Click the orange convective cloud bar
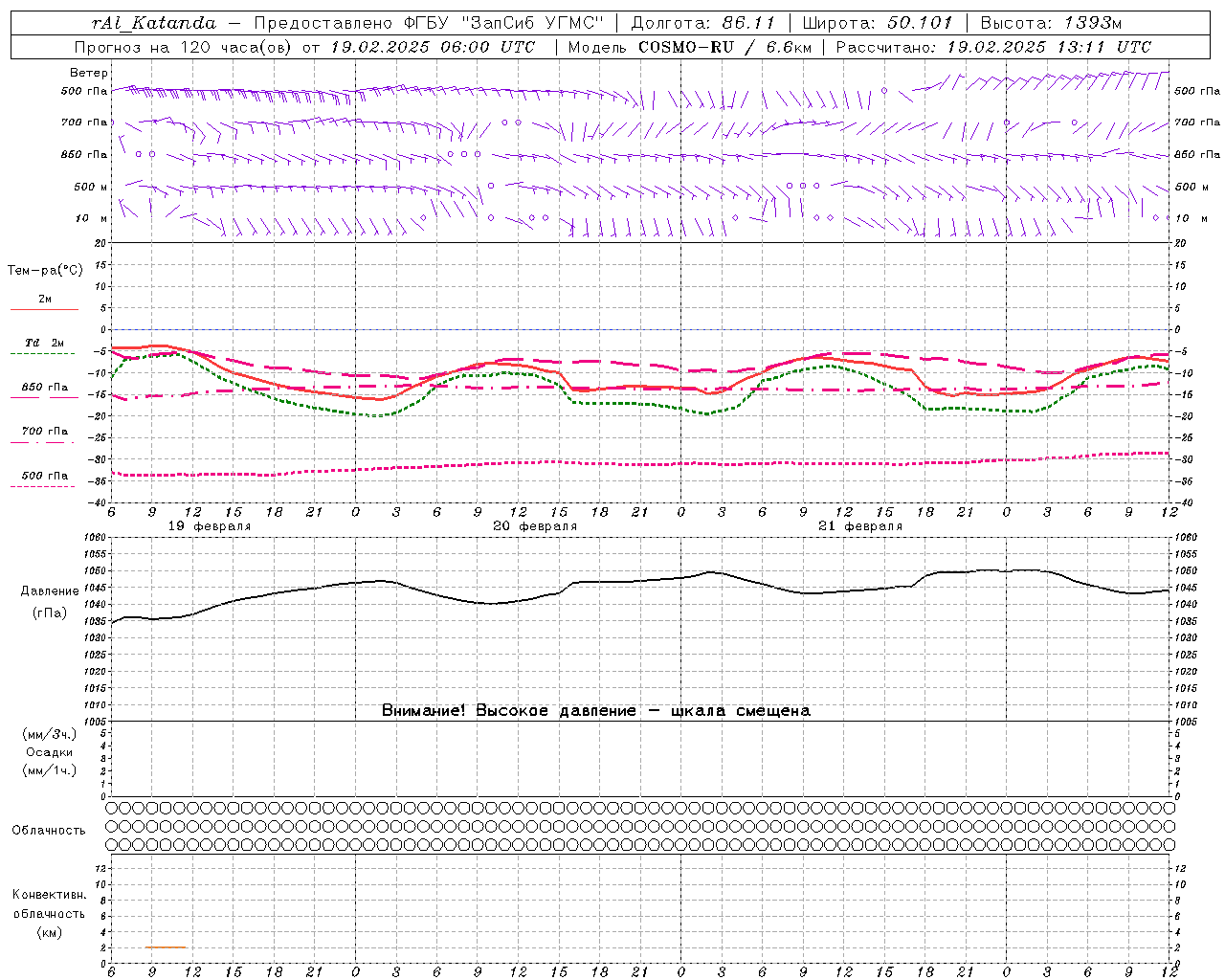The image size is (1225, 980). [x=167, y=947]
